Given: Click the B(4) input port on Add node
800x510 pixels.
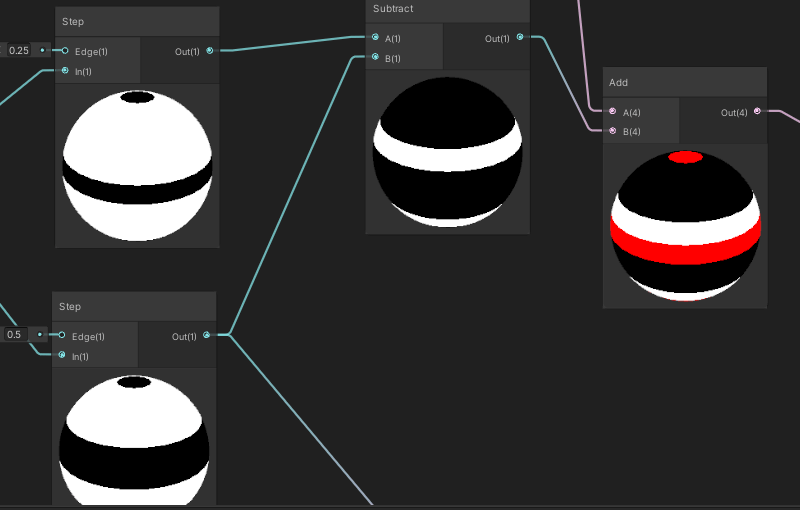Looking at the screenshot, I should [613, 131].
